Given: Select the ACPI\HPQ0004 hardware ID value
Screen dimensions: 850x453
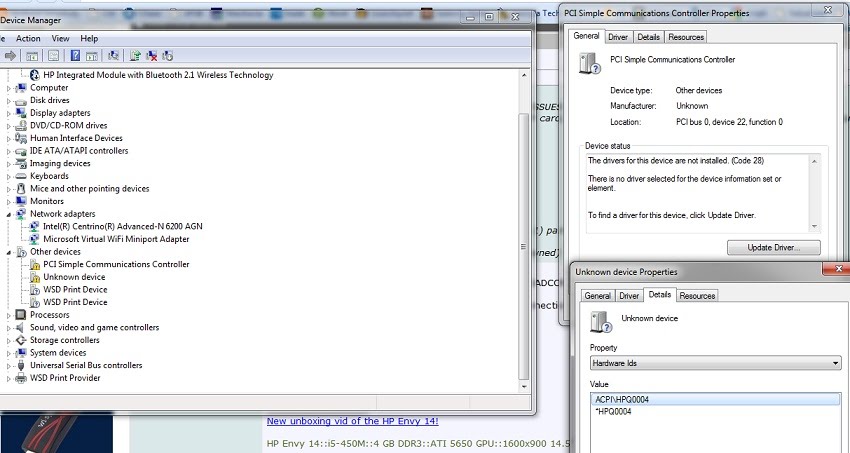Looking at the screenshot, I should (x=715, y=399).
